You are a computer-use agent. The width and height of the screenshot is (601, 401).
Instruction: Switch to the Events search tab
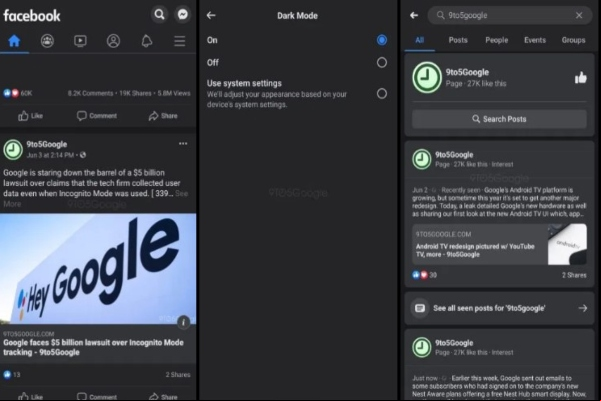[535, 40]
